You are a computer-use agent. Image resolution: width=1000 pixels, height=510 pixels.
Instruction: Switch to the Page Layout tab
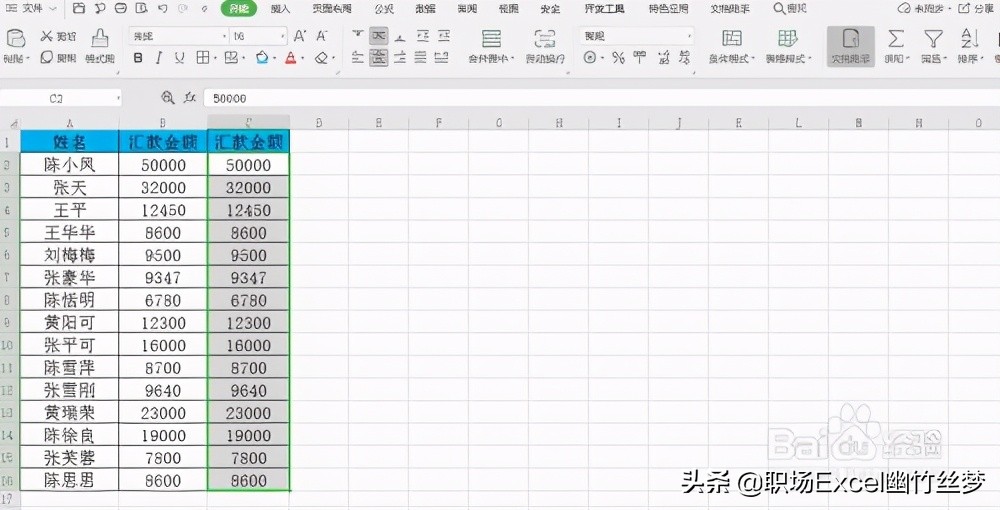tap(332, 9)
